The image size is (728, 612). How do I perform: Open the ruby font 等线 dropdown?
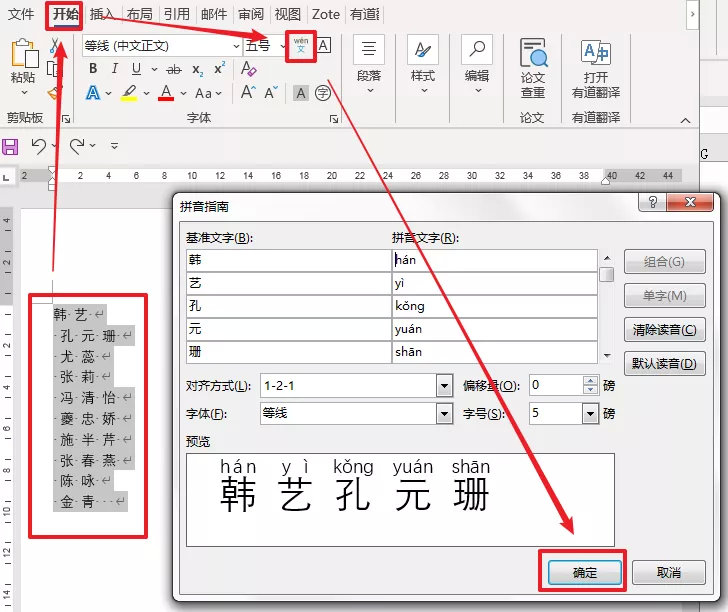444,413
